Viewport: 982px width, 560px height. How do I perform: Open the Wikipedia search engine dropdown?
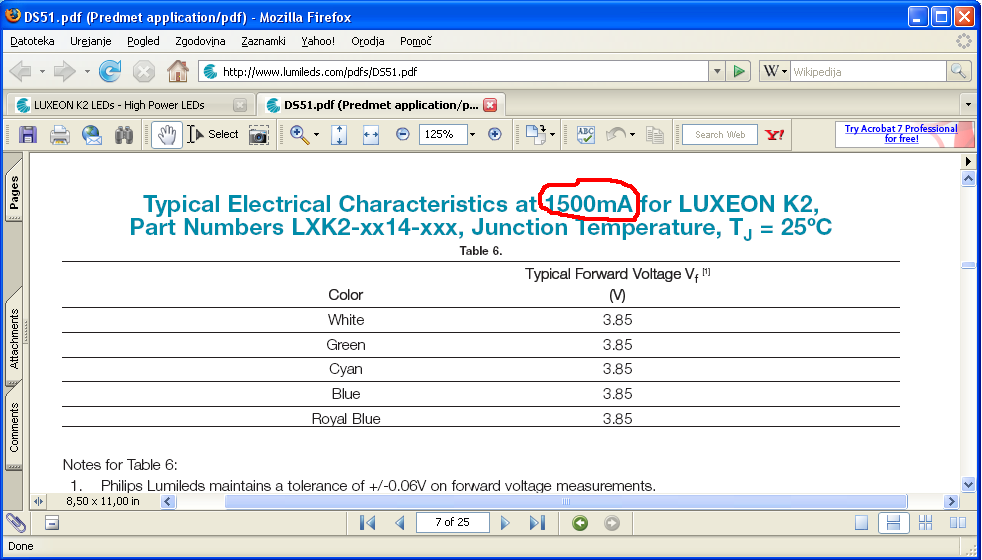coord(775,71)
